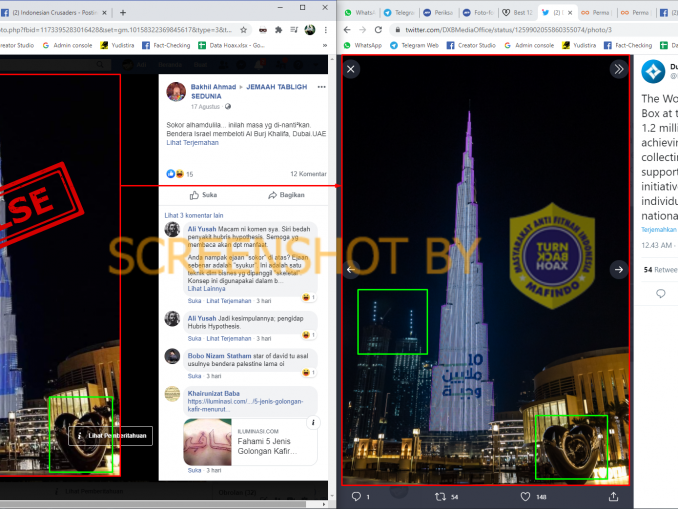Collapse the Twitter sidebar with the double chevron icon
Image resolution: width=678 pixels, height=509 pixels.
[x=619, y=69]
